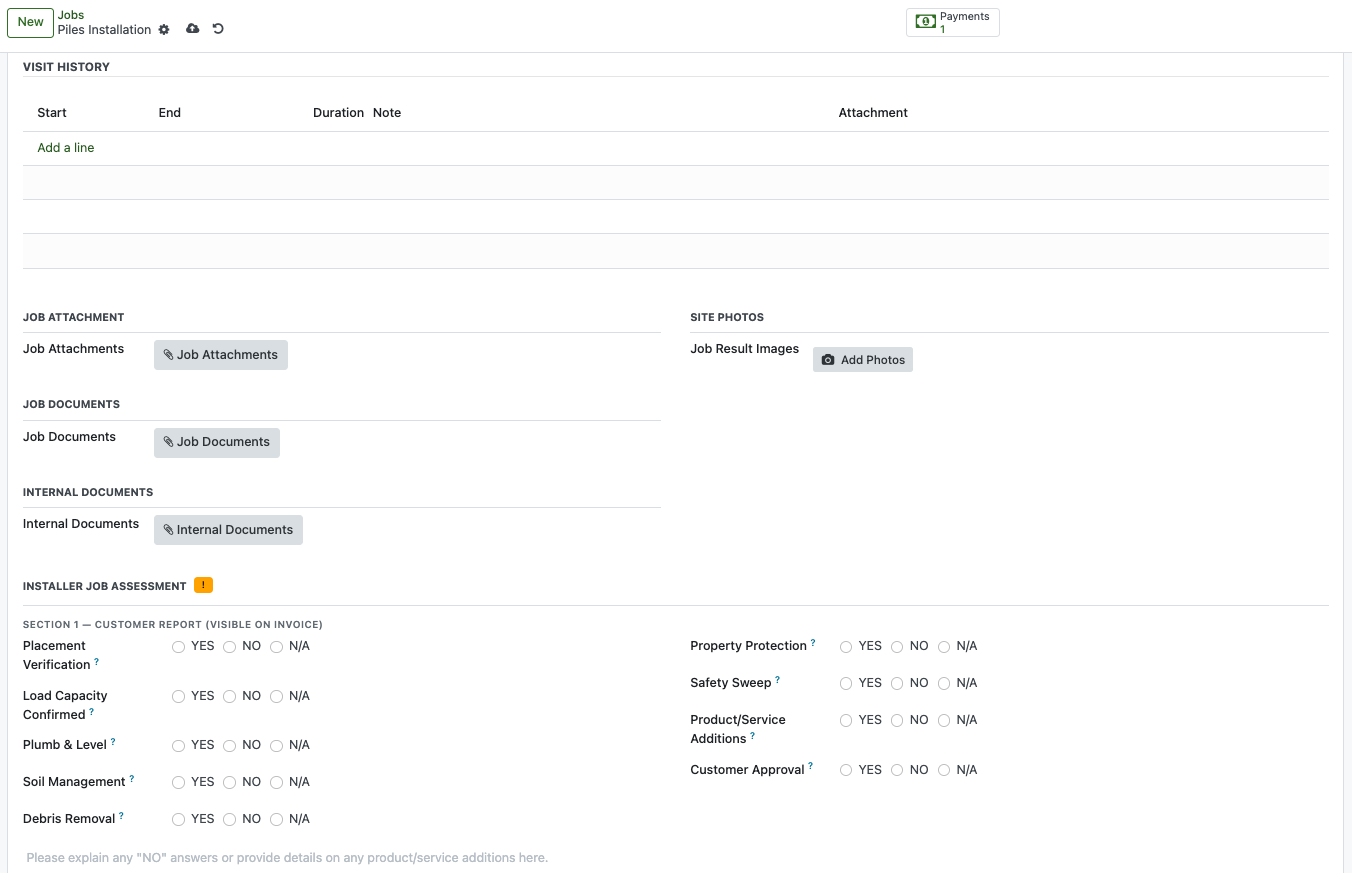The image size is (1352, 873).
Task: Click the Job Documents upload button
Action: [217, 442]
